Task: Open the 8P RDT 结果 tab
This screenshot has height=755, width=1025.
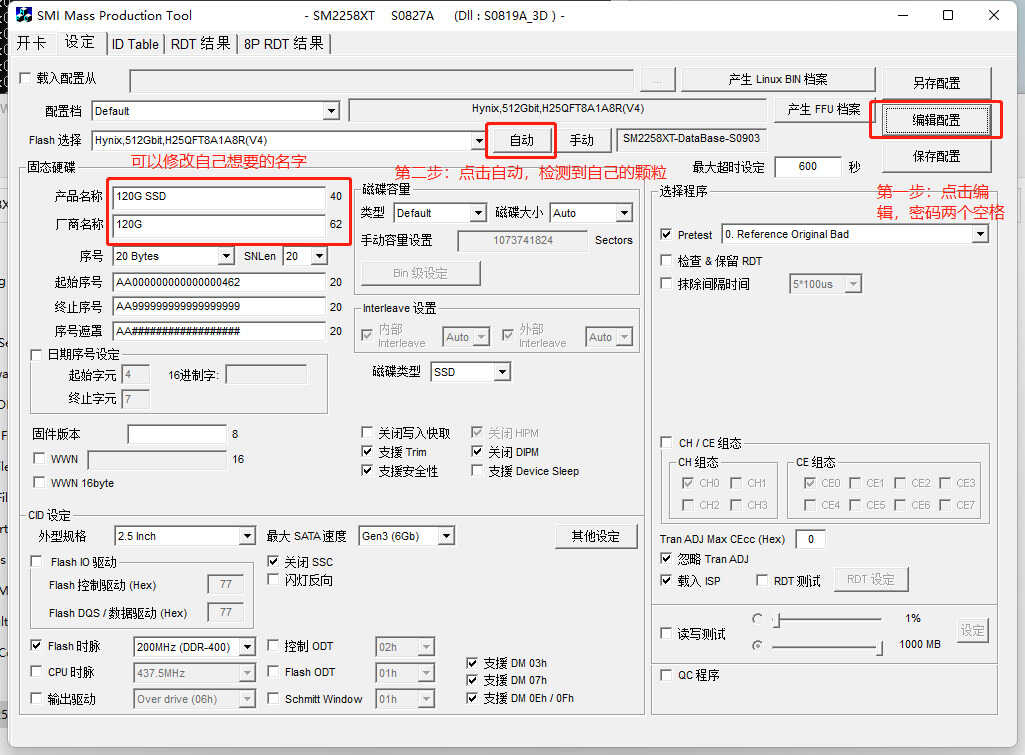Action: [284, 44]
